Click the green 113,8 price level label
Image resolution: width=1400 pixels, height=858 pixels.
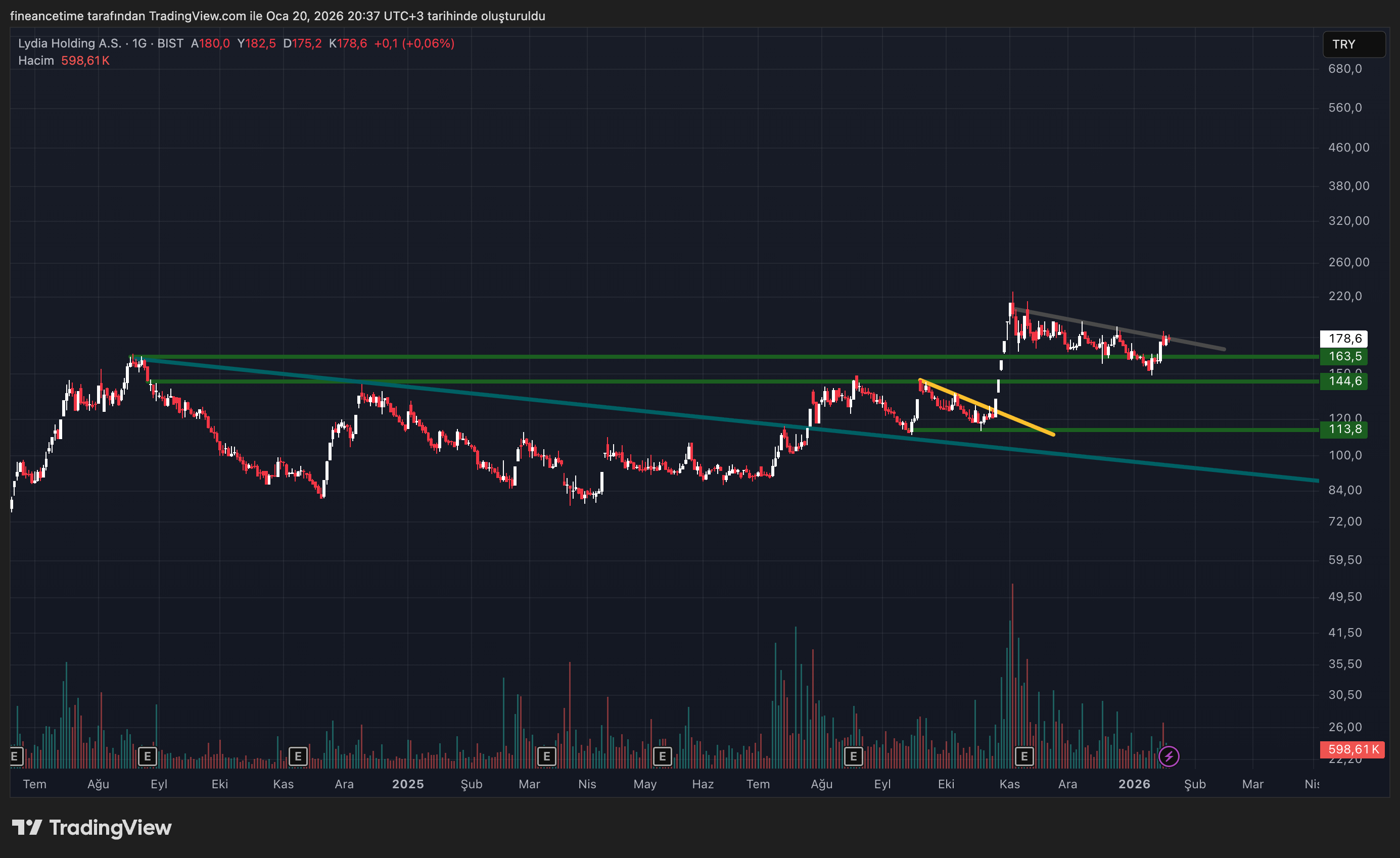(x=1344, y=430)
